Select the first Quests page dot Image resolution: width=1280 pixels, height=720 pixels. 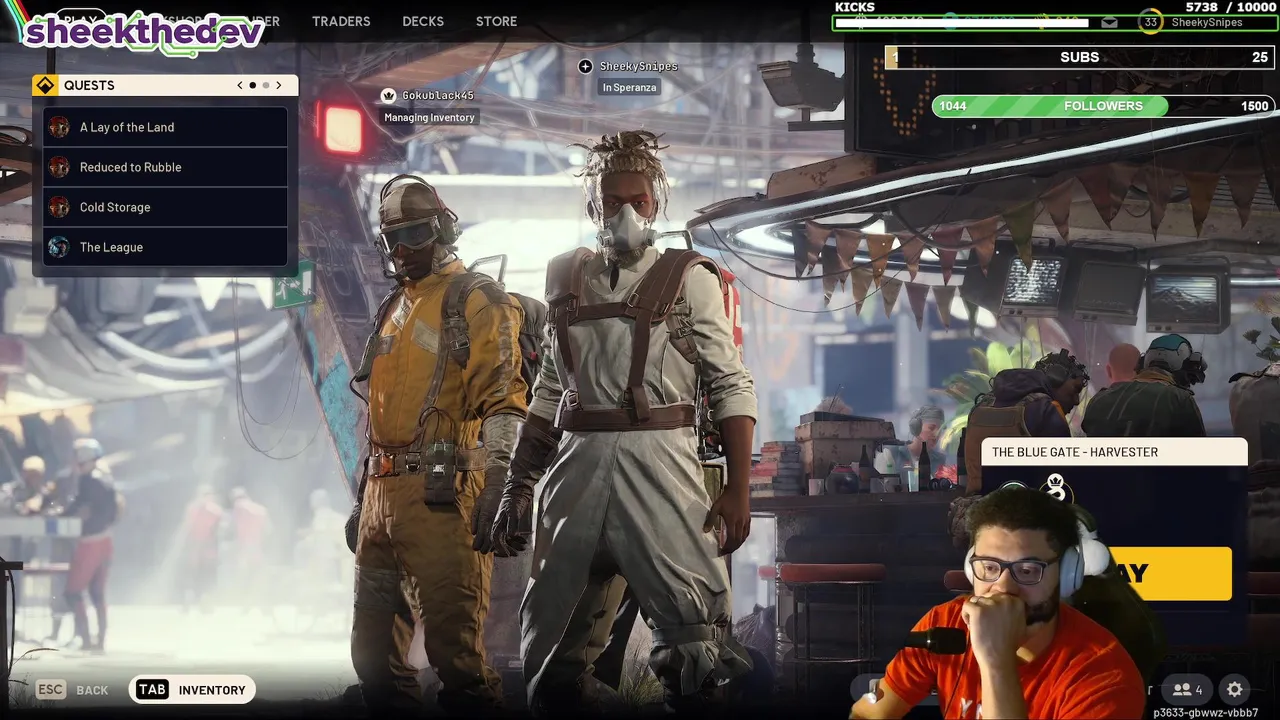pyautogui.click(x=253, y=85)
